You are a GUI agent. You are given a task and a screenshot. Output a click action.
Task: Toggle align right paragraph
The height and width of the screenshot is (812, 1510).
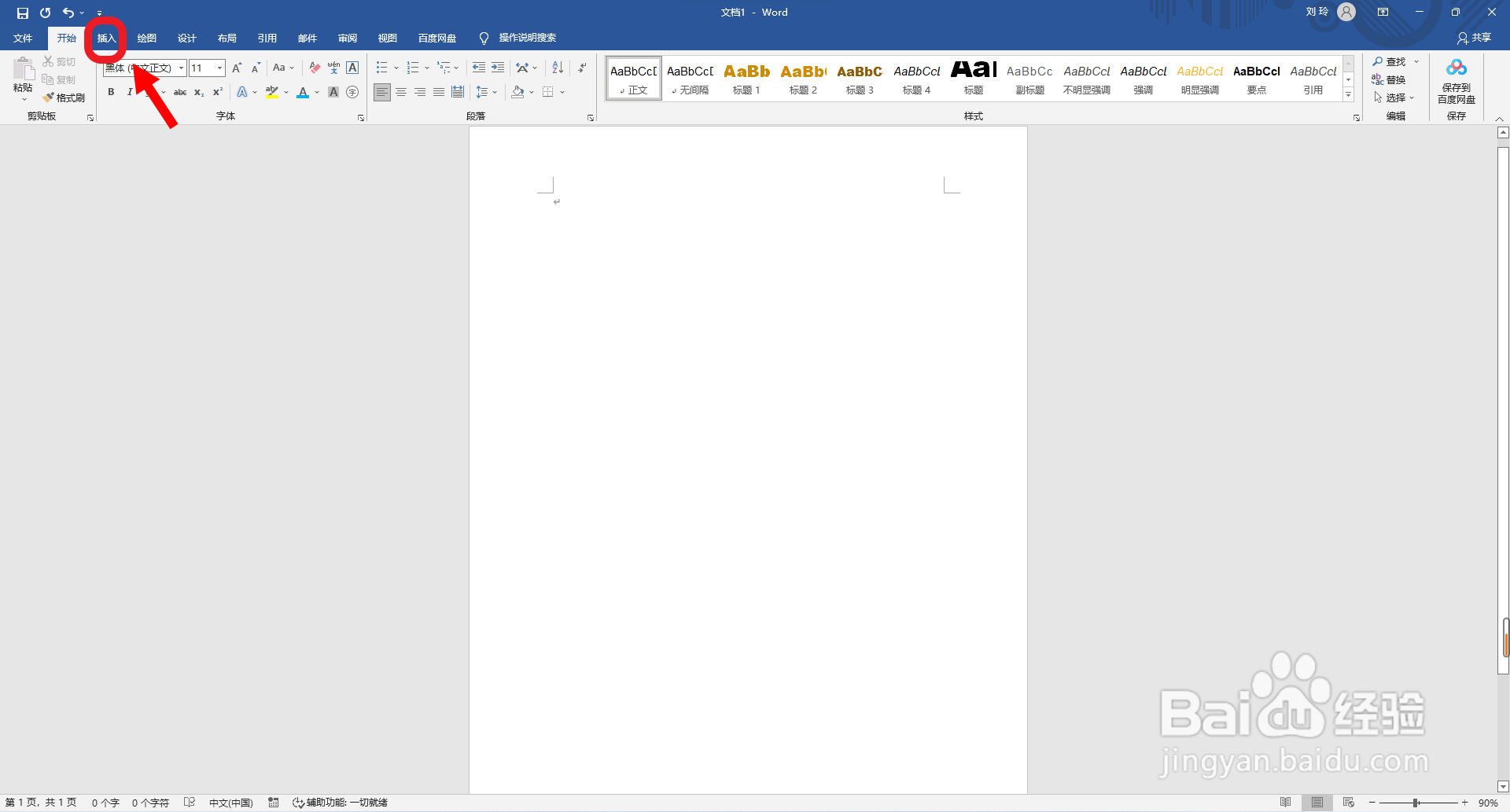tap(420, 92)
